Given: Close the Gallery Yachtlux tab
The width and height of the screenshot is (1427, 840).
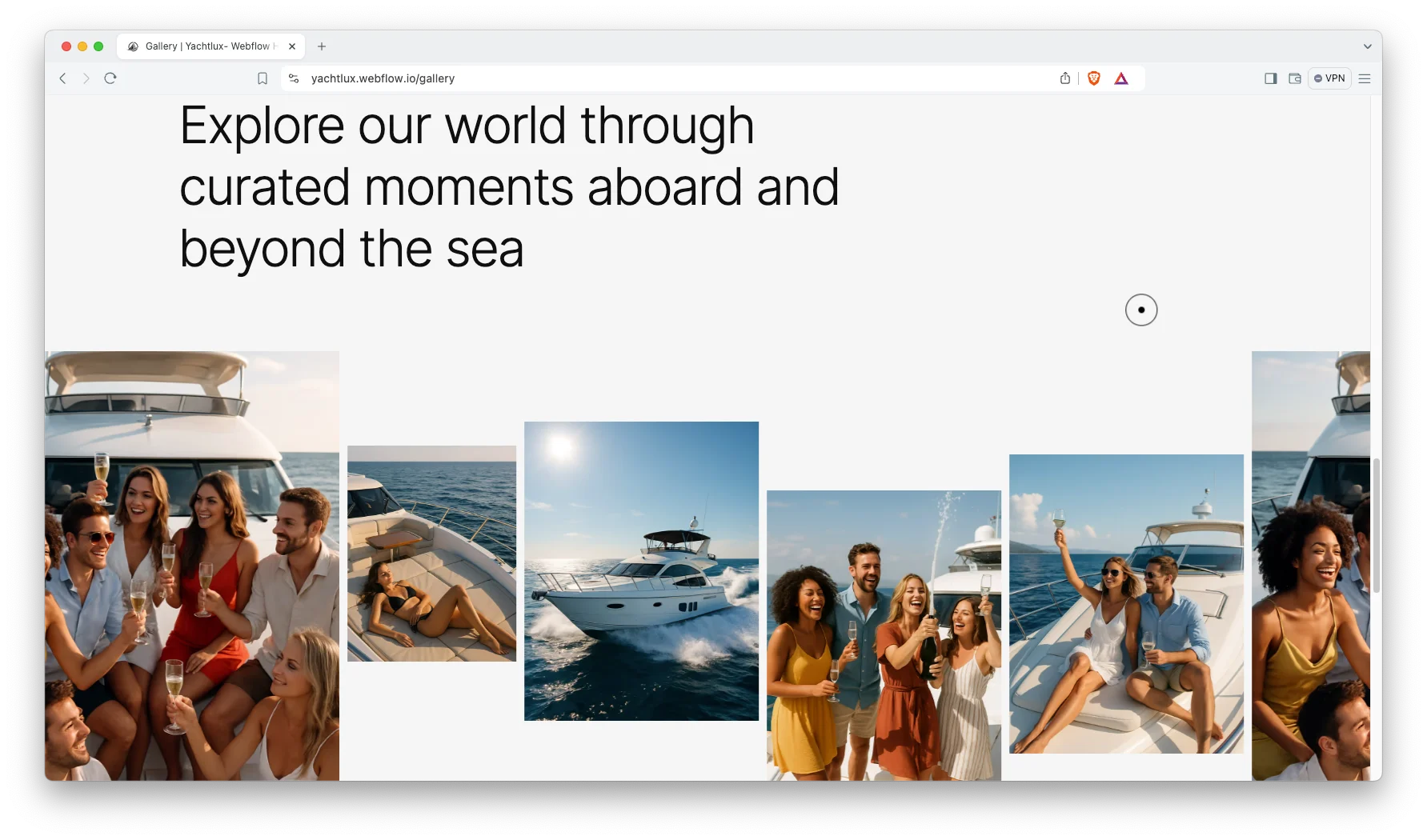Looking at the screenshot, I should (292, 46).
